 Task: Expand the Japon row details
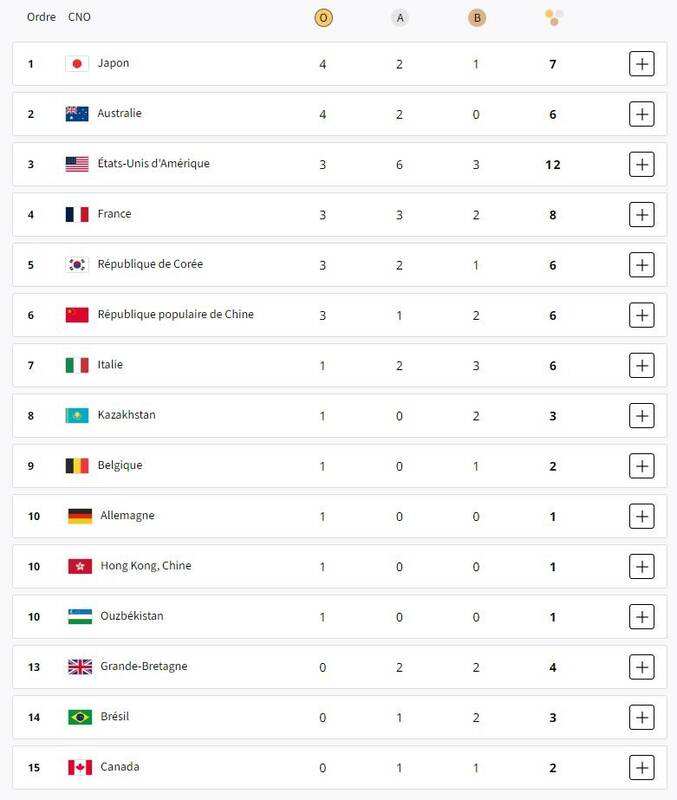tap(642, 64)
